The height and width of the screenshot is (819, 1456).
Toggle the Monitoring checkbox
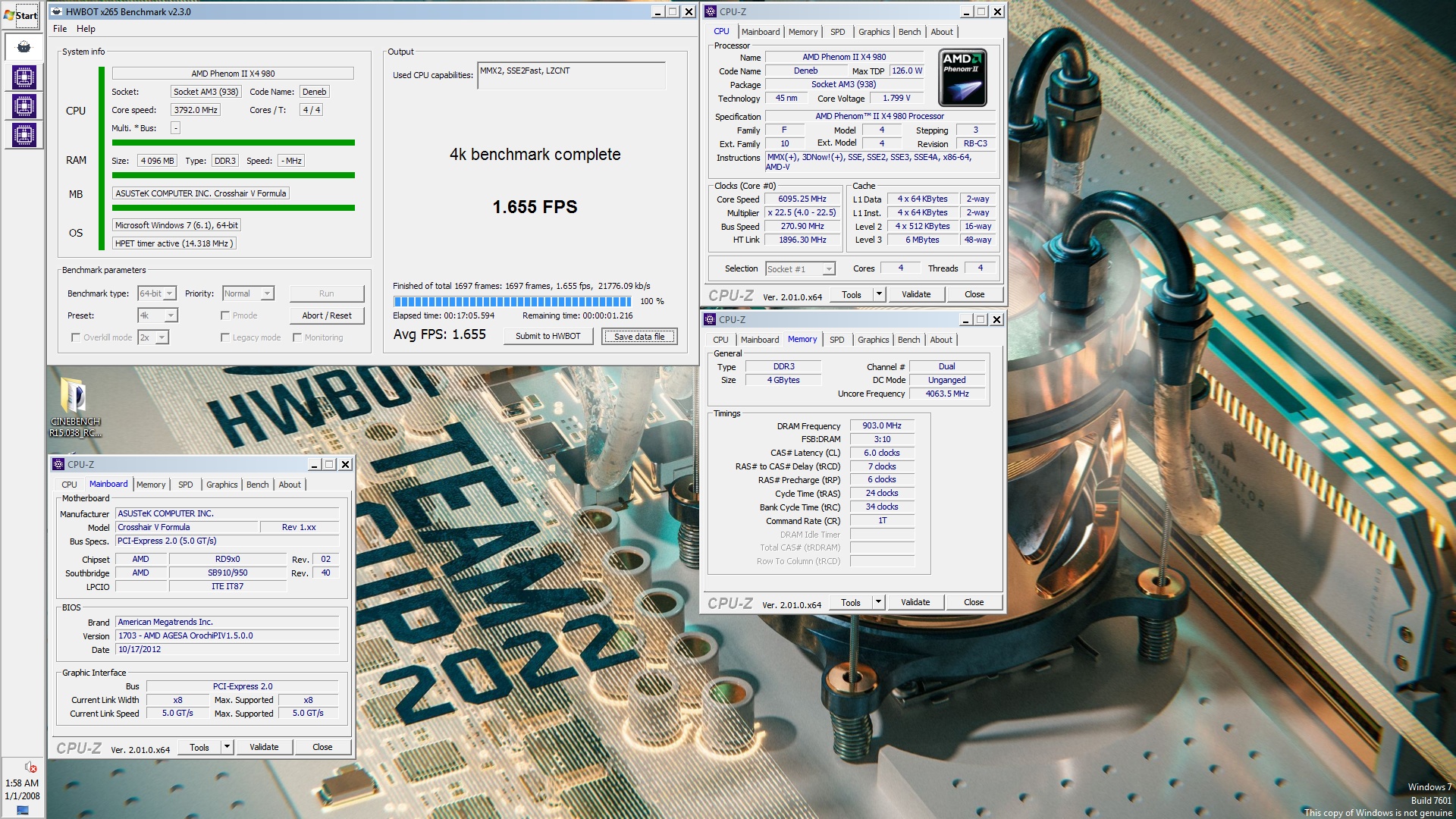point(297,337)
